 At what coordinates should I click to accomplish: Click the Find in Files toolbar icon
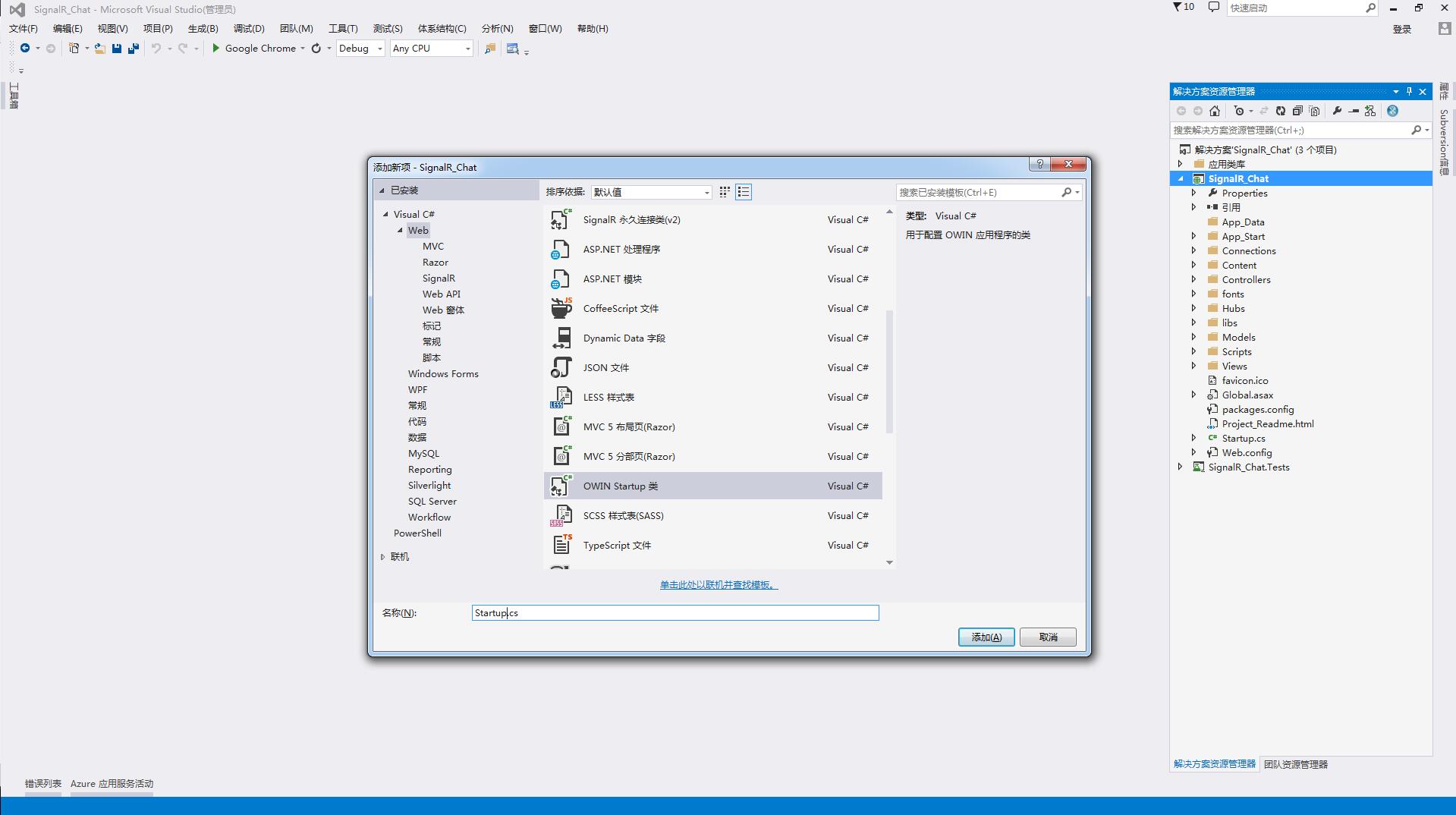point(489,48)
